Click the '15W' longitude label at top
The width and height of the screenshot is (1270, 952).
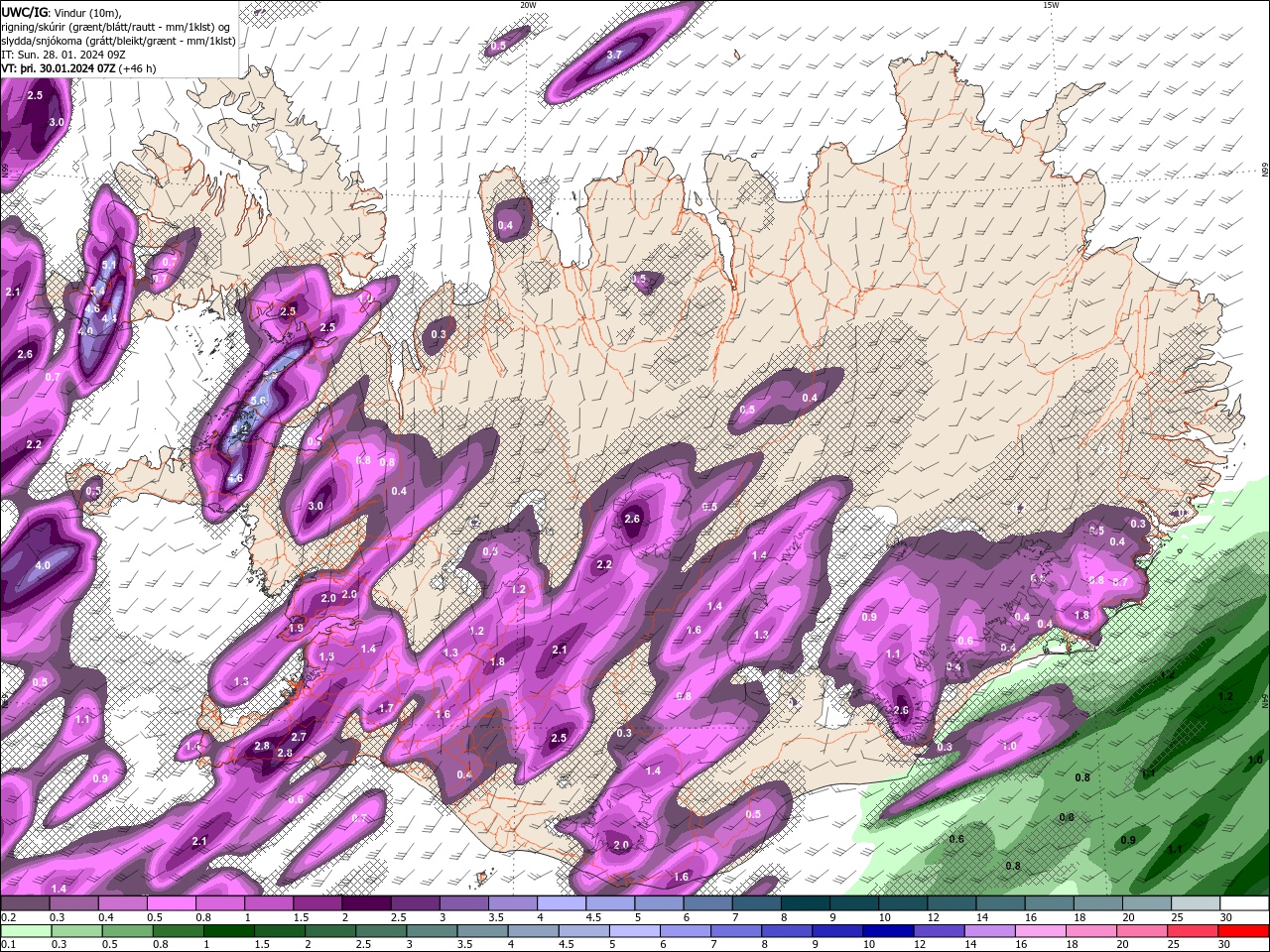click(1051, 5)
